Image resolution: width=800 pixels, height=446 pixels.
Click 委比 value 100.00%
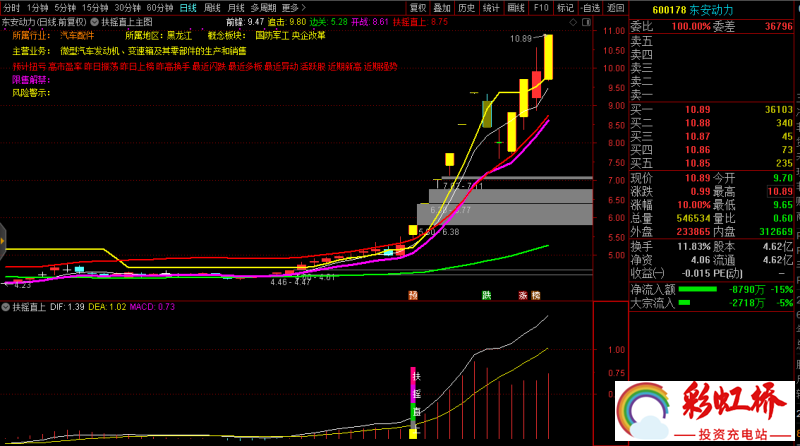click(691, 27)
